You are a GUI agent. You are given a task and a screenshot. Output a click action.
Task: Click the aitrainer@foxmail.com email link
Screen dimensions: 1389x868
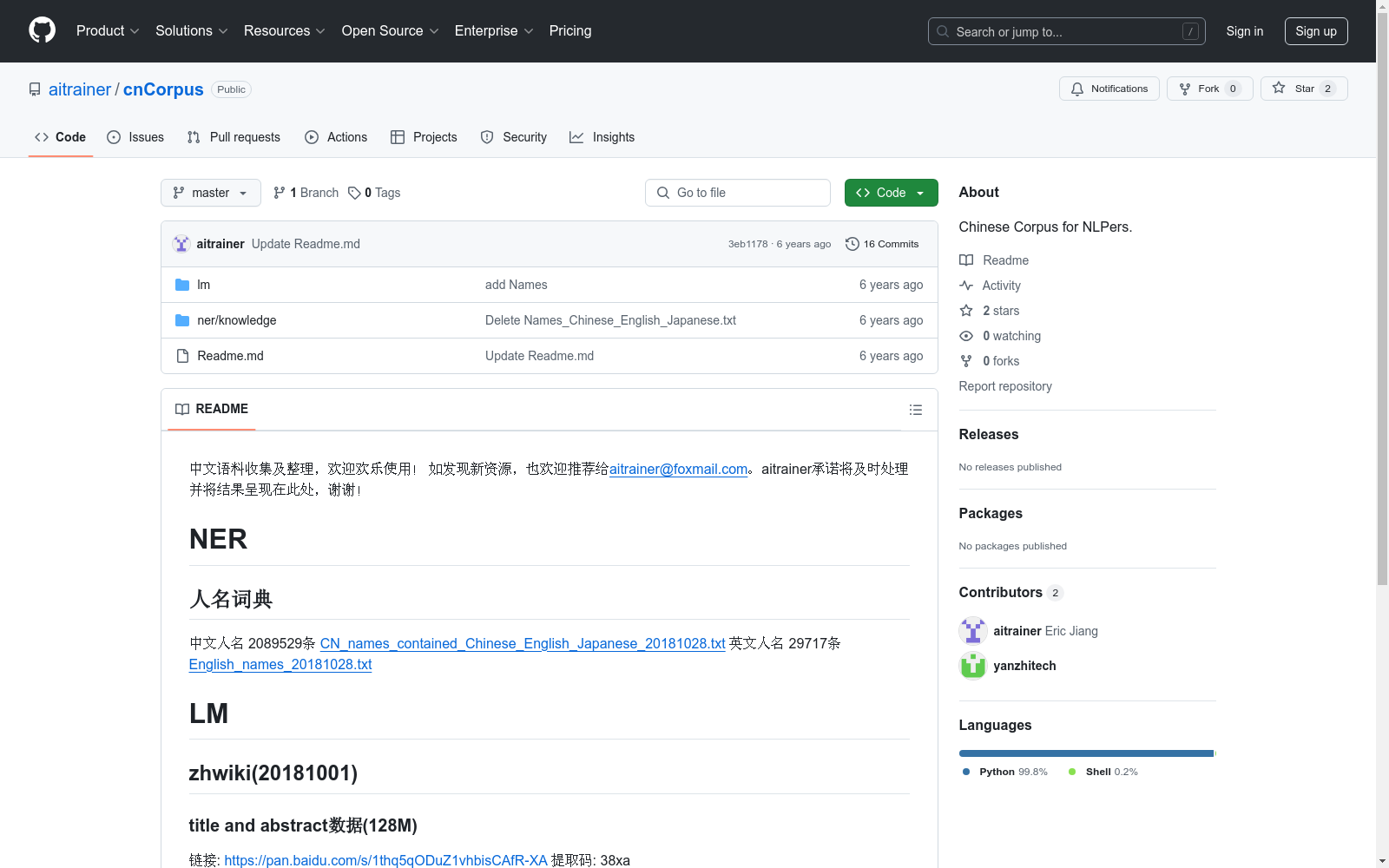point(679,469)
